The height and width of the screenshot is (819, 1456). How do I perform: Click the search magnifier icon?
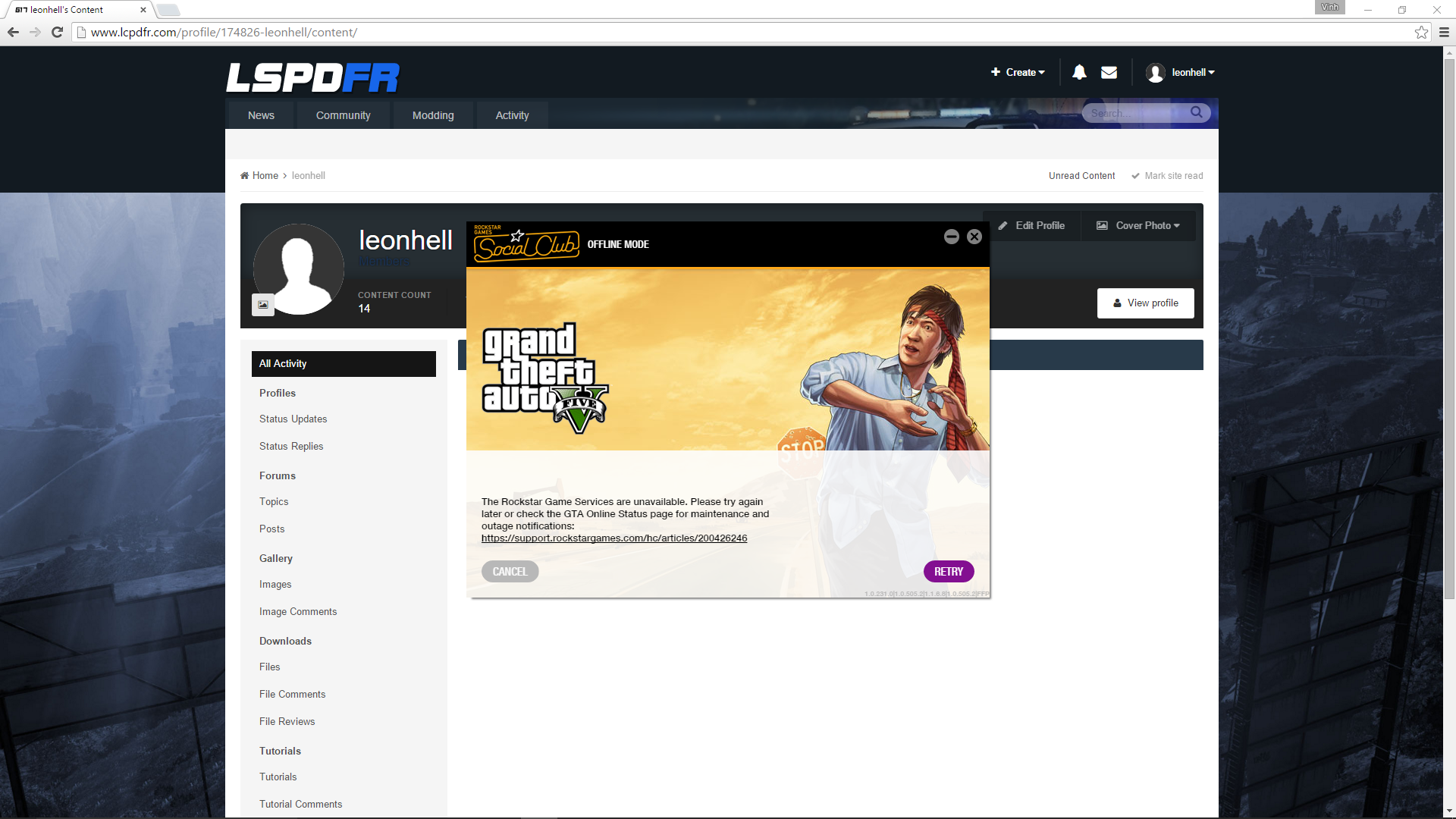click(1196, 112)
